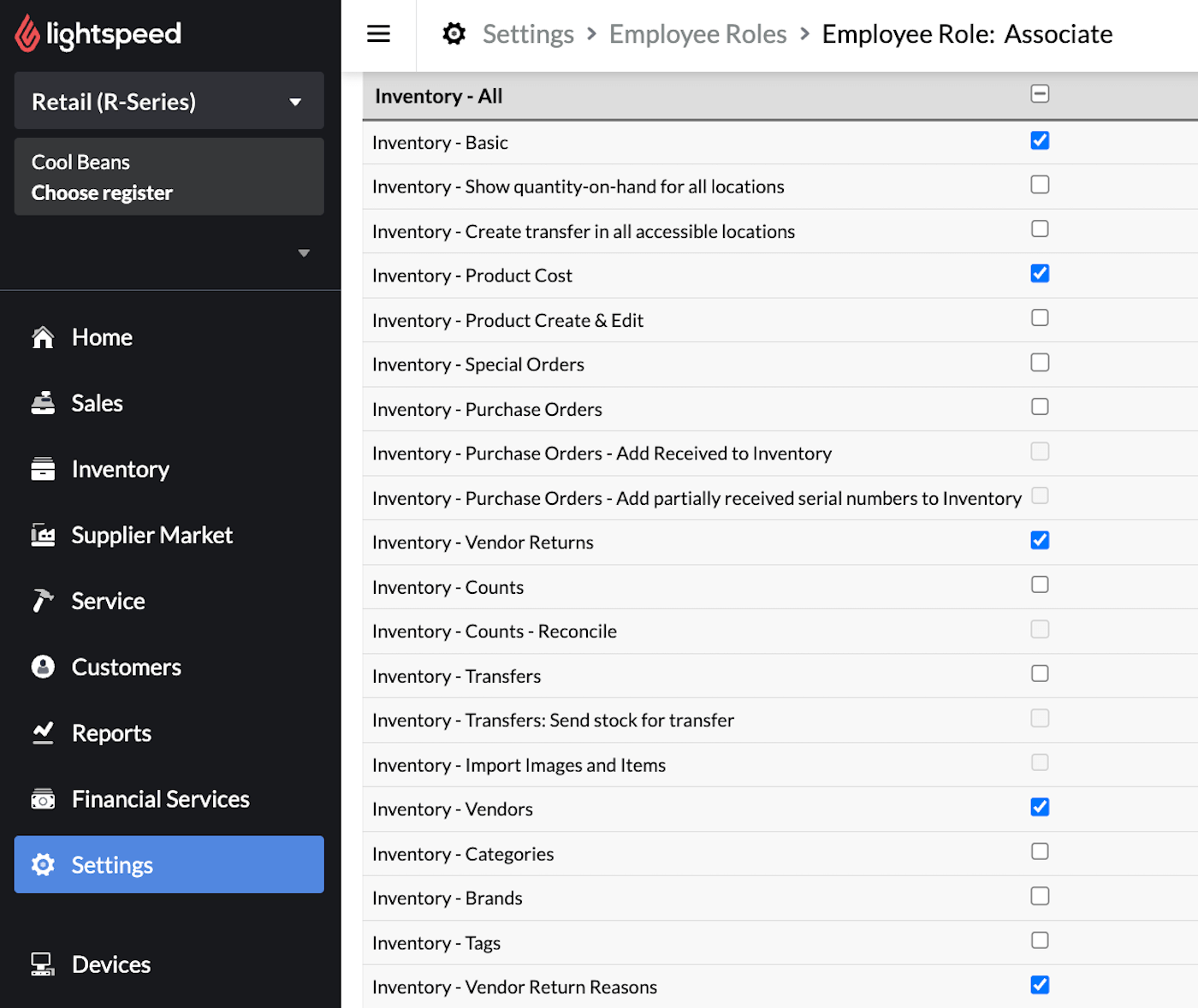
Task: Select Choose register under Cool Beans
Action: point(102,193)
